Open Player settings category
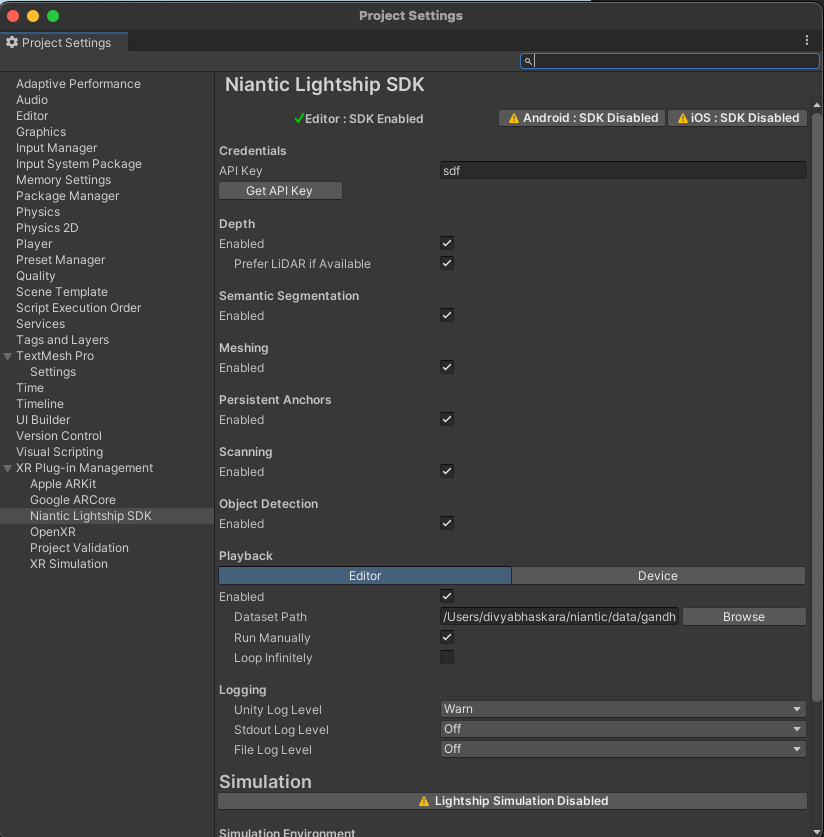824x837 pixels. pyautogui.click(x=34, y=244)
